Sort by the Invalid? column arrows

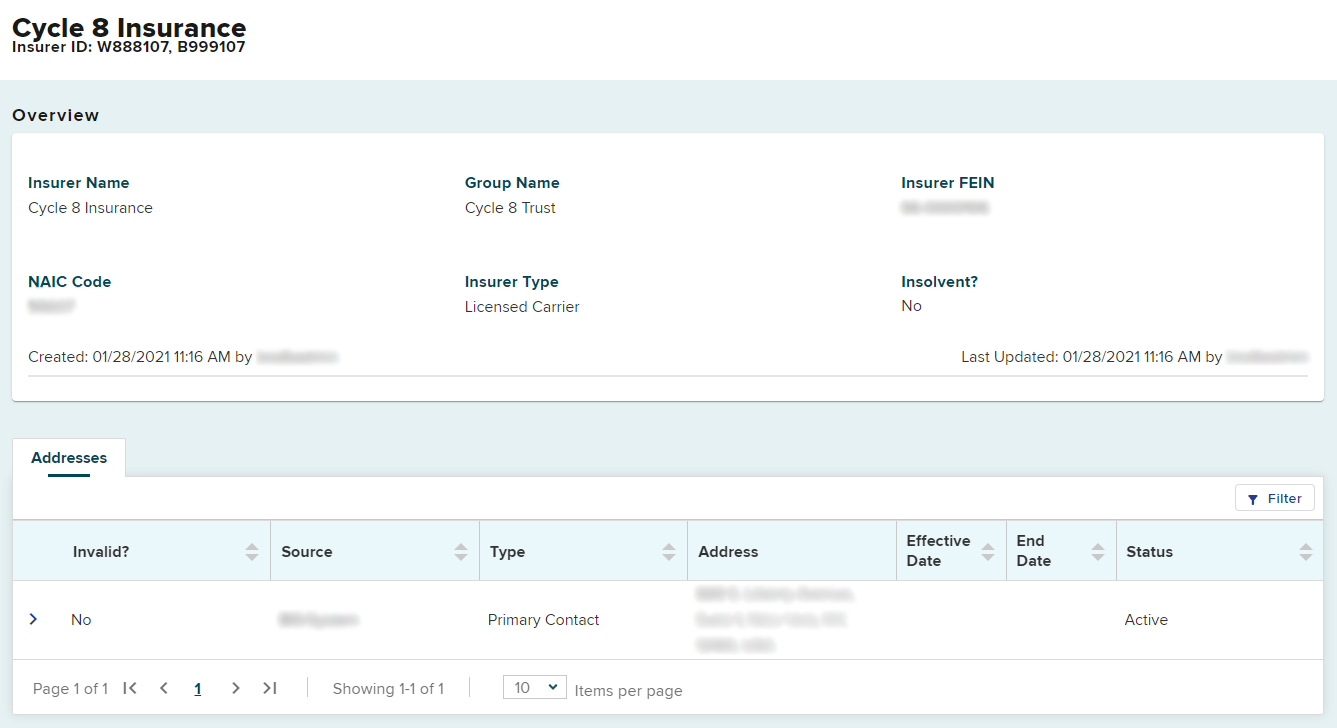pyautogui.click(x=252, y=552)
